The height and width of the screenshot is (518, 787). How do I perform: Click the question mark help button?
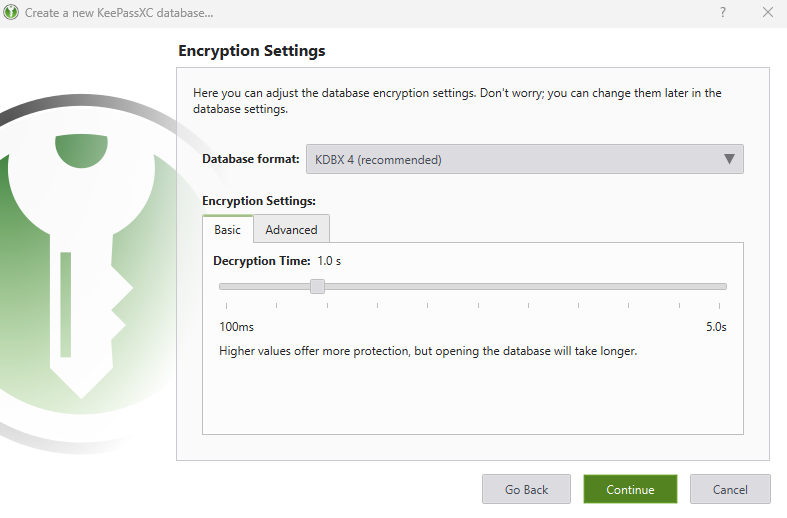click(723, 13)
